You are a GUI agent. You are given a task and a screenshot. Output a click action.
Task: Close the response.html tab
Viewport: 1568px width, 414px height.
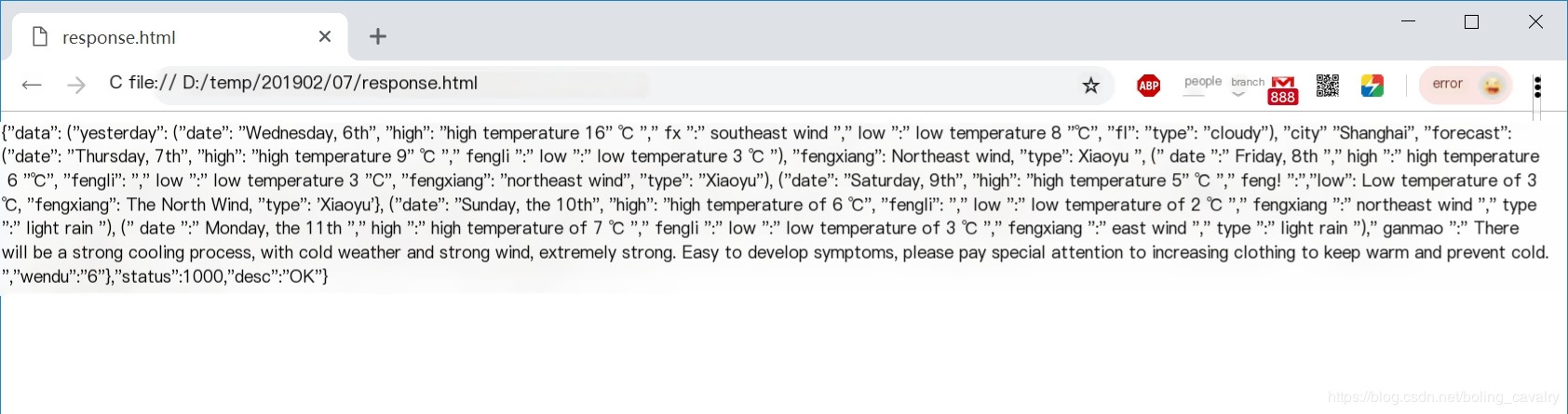(x=325, y=36)
